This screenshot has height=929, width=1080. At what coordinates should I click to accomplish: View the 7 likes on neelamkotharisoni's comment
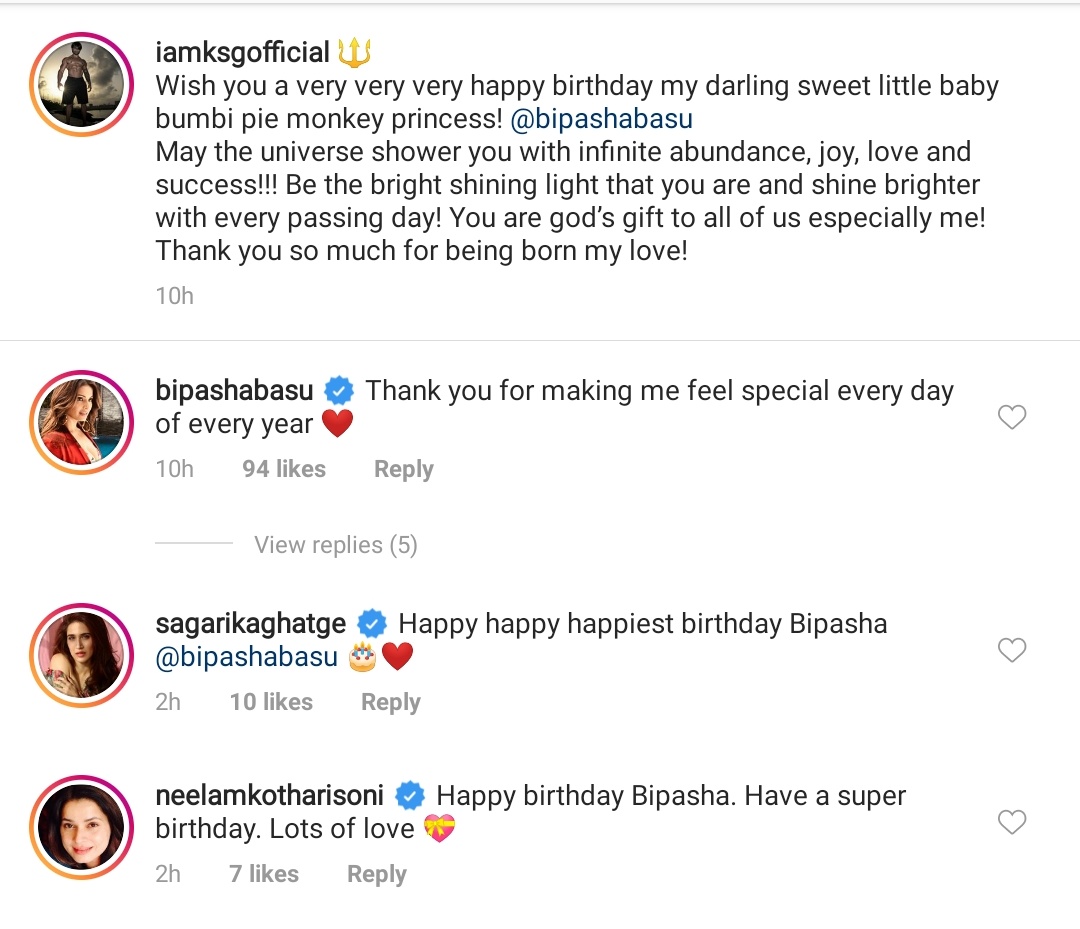click(264, 874)
